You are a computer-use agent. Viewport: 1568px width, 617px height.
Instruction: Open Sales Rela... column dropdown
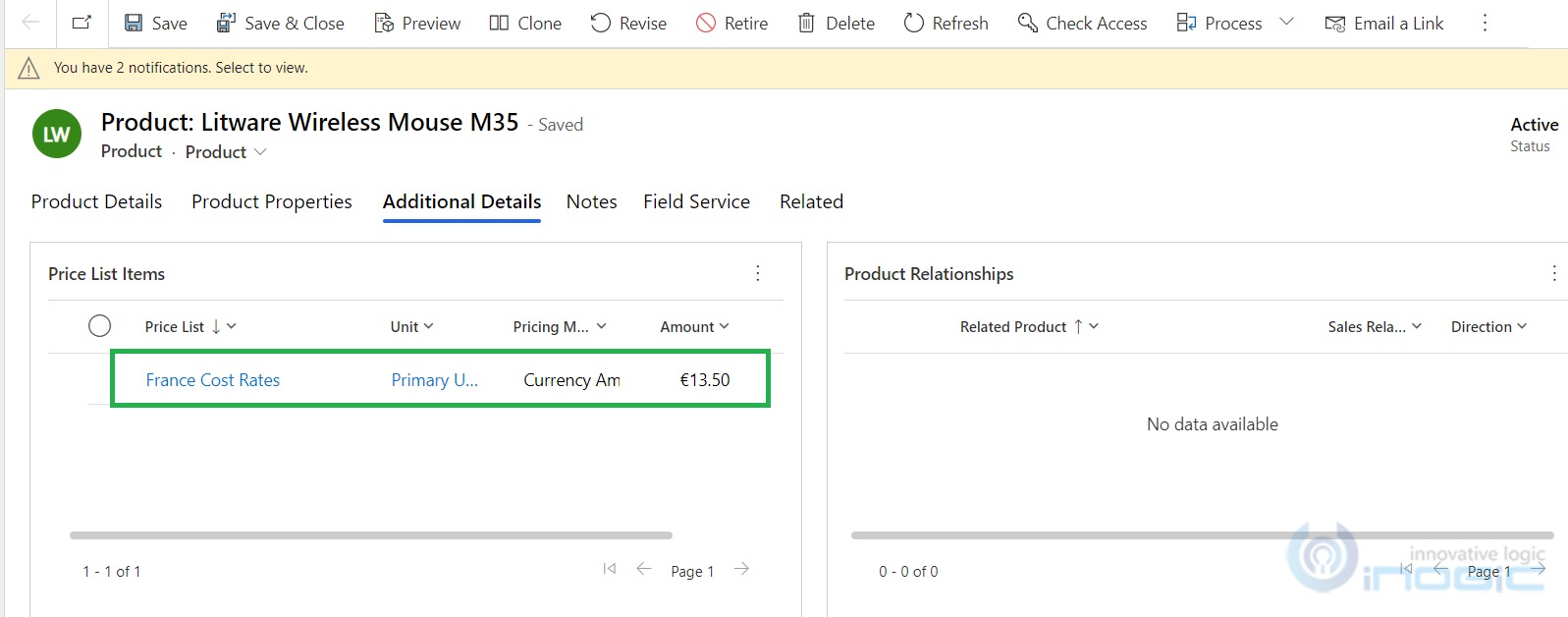(x=1375, y=326)
